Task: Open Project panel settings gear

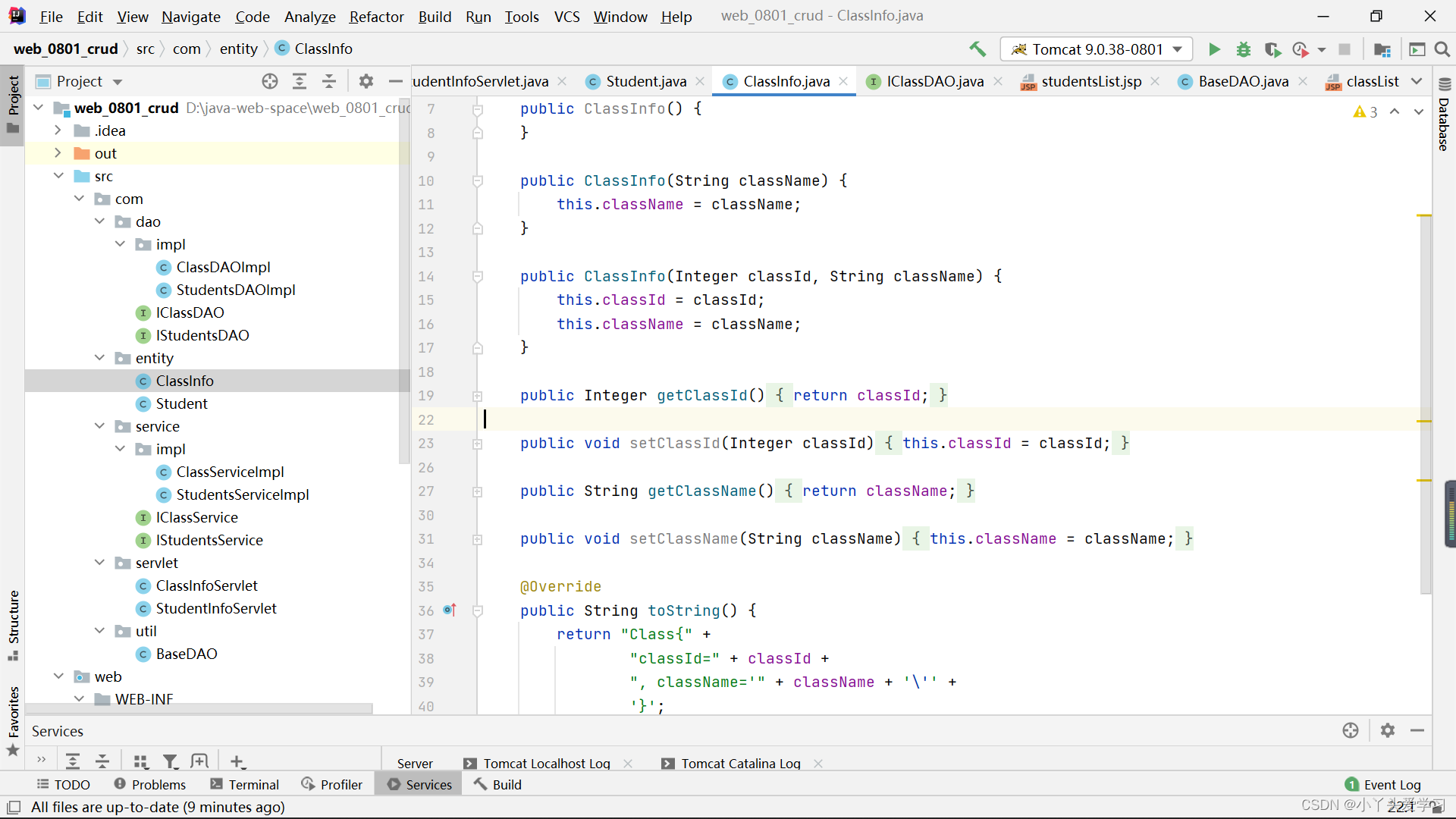Action: [x=366, y=81]
